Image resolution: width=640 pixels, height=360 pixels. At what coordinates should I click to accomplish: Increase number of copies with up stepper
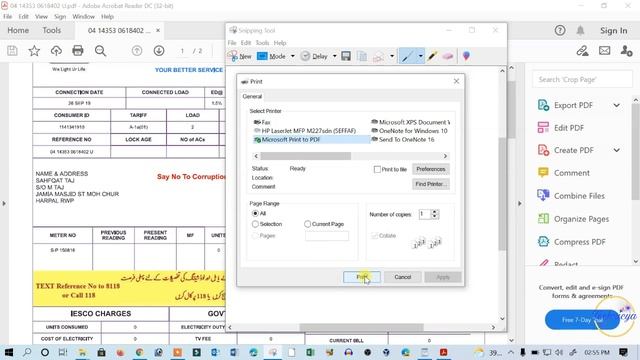click(x=435, y=211)
